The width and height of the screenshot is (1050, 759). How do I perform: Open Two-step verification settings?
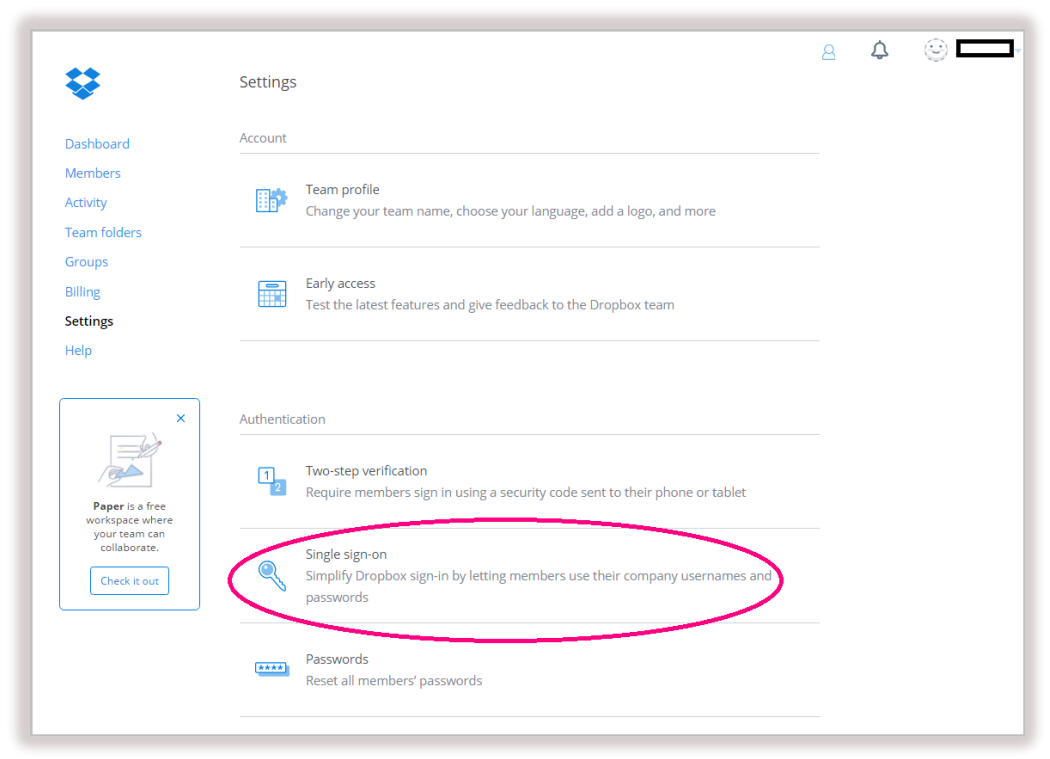click(529, 482)
